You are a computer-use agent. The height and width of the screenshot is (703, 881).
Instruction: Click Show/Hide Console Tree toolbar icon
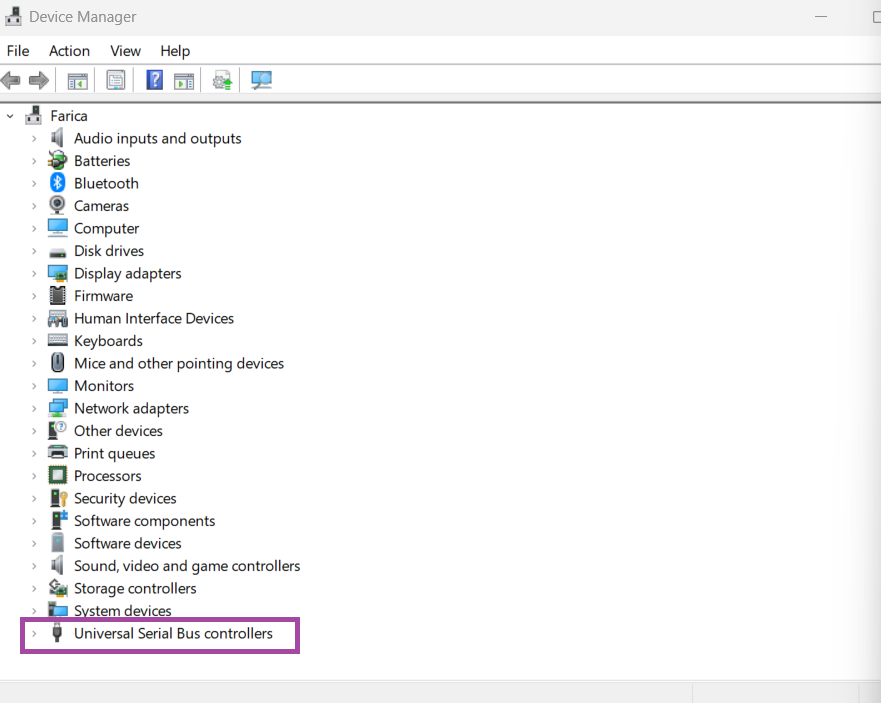click(x=77, y=80)
